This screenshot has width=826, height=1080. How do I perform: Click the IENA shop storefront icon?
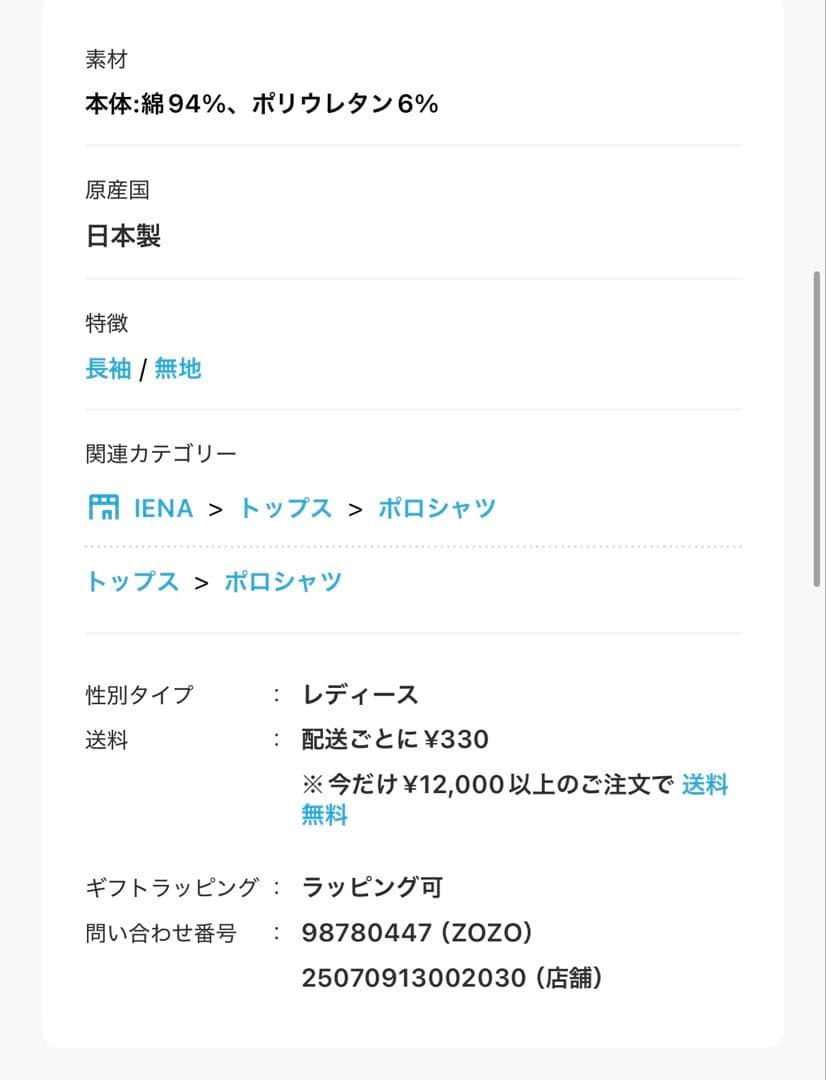[x=103, y=508]
